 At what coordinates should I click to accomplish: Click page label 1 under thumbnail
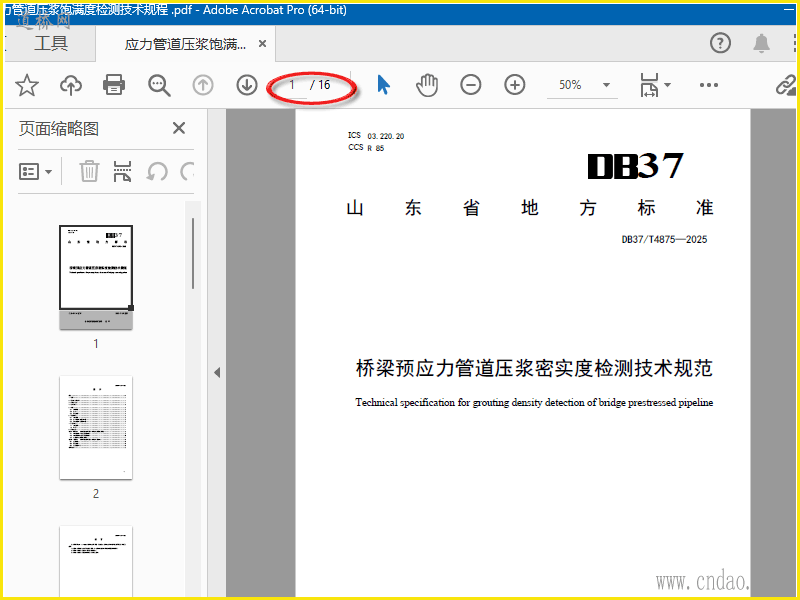coord(96,344)
